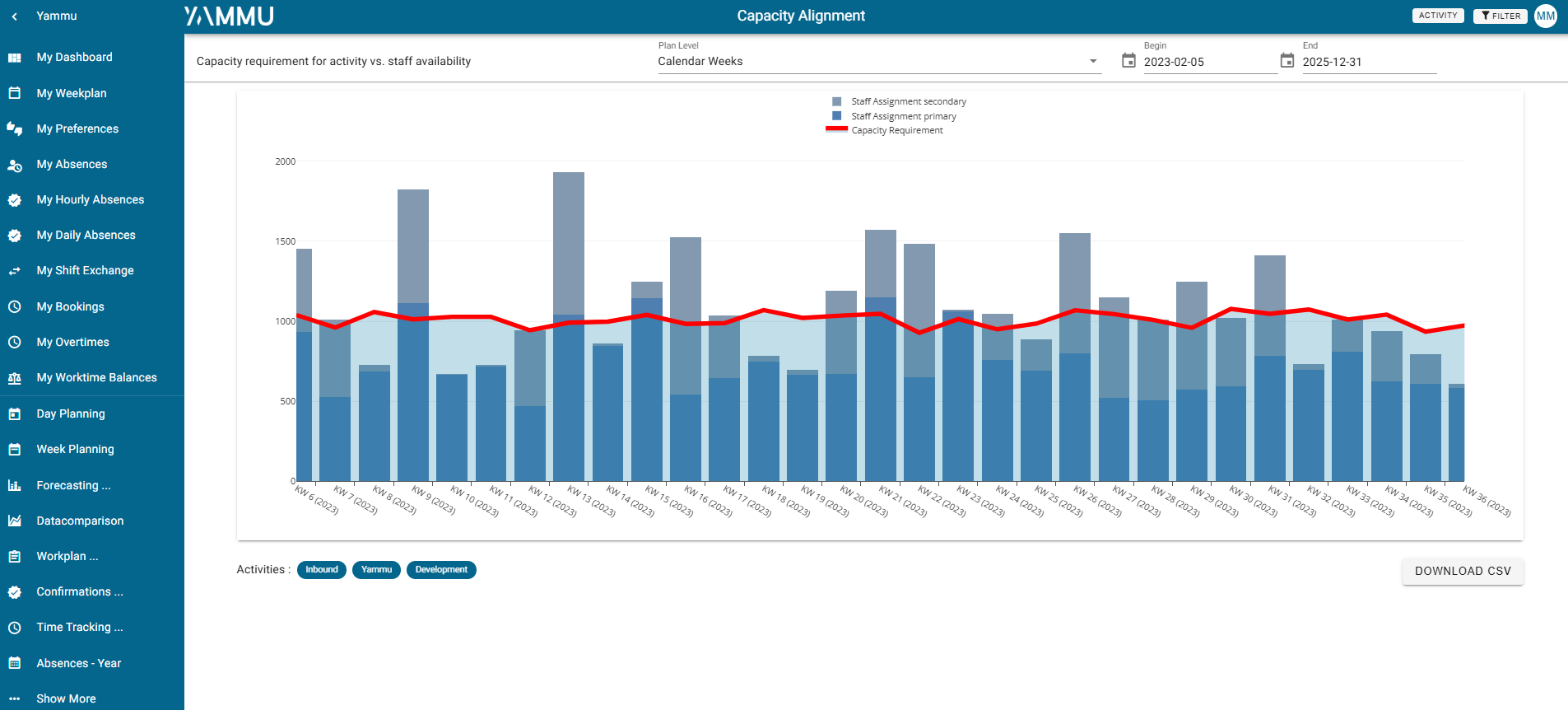The image size is (1568, 710).
Task: Go to Datacomparison menu item
Action: pos(80,521)
